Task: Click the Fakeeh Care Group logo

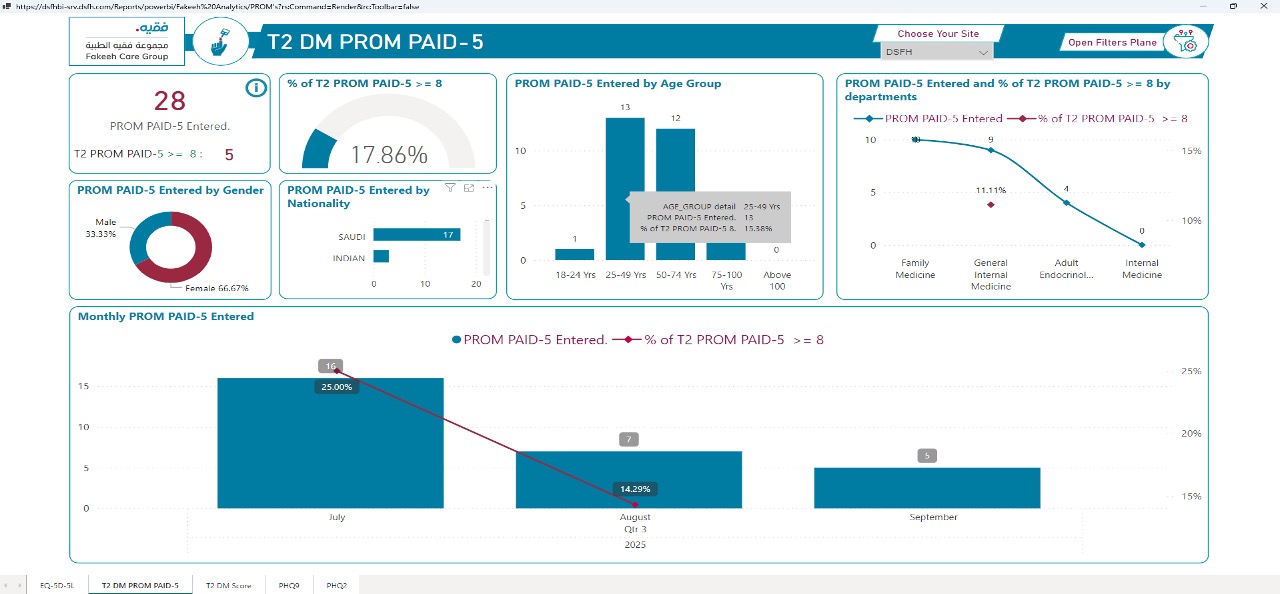Action: pyautogui.click(x=128, y=43)
